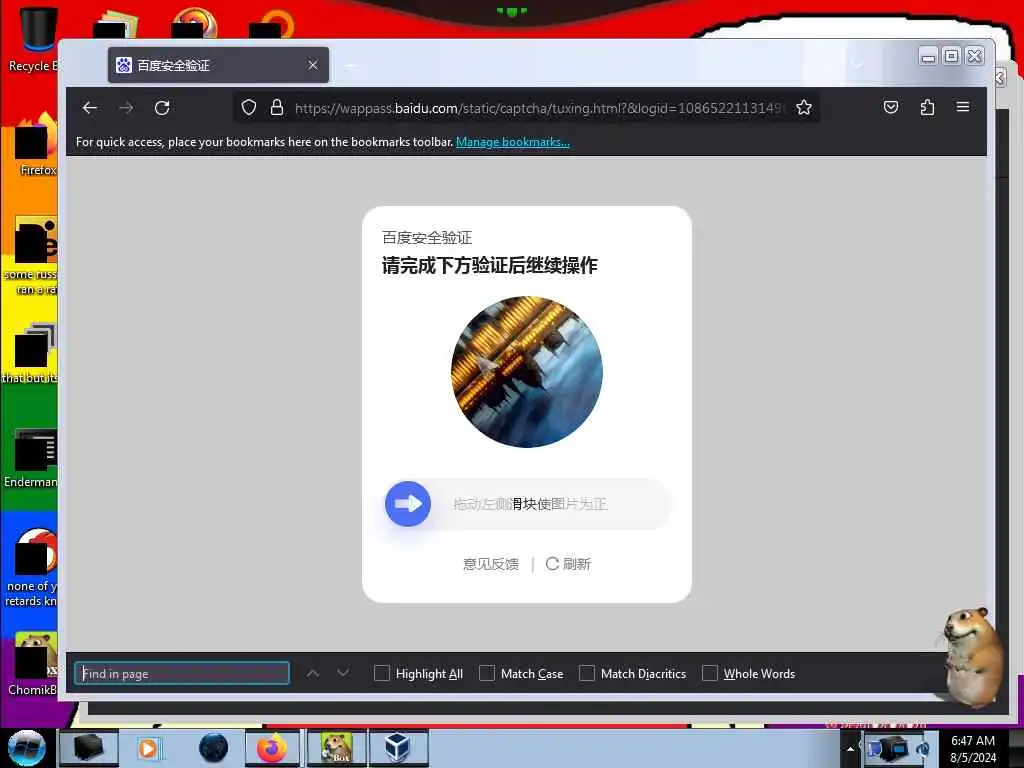Viewport: 1024px width, 768px height.
Task: Open the media player taskbar icon
Action: (148, 749)
